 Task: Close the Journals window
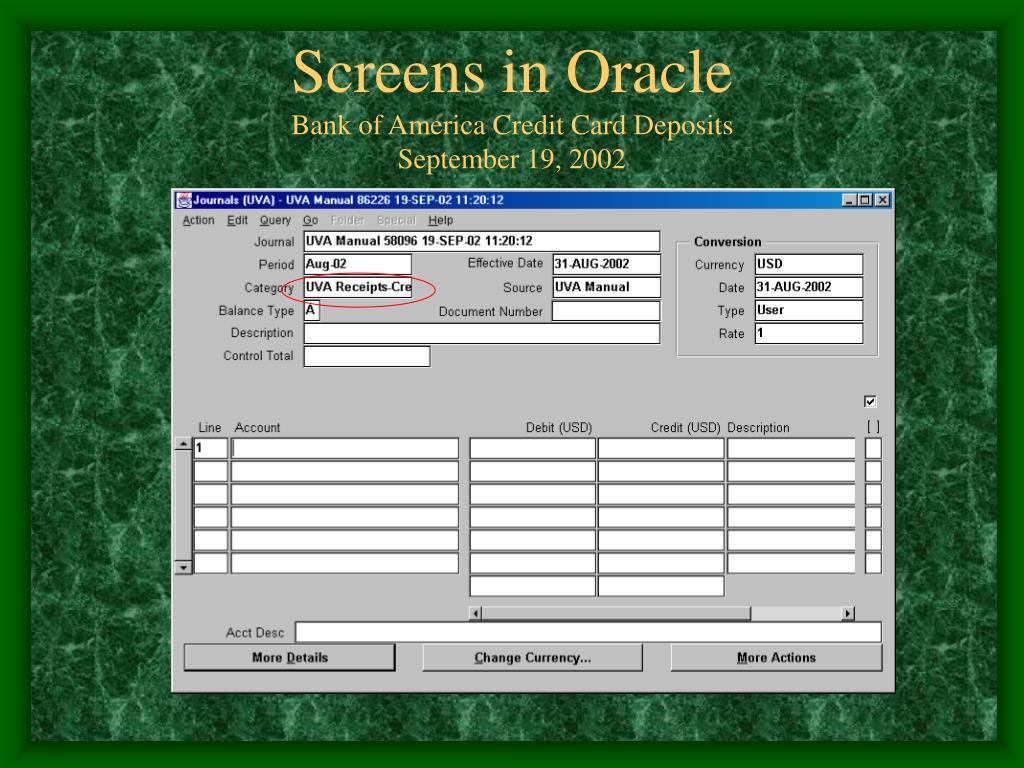coord(882,200)
